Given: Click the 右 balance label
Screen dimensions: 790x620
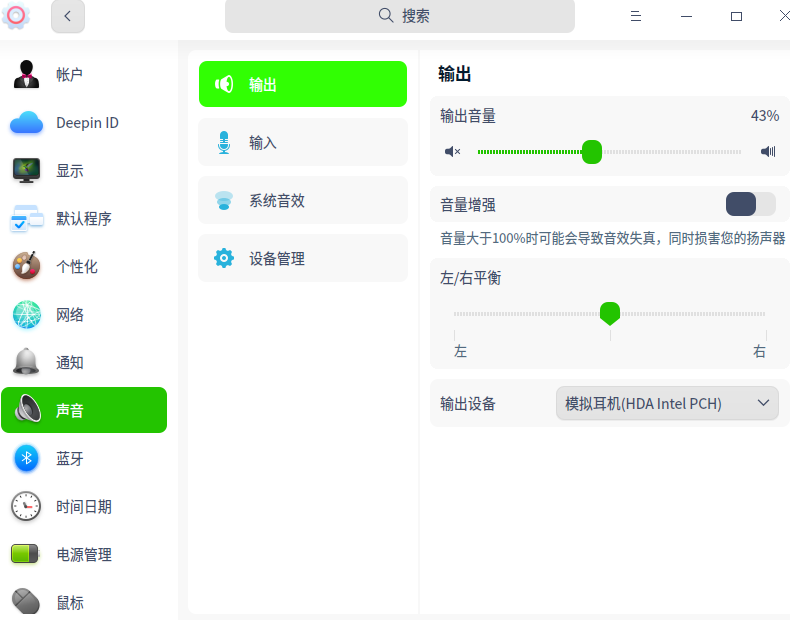Looking at the screenshot, I should 759,351.
